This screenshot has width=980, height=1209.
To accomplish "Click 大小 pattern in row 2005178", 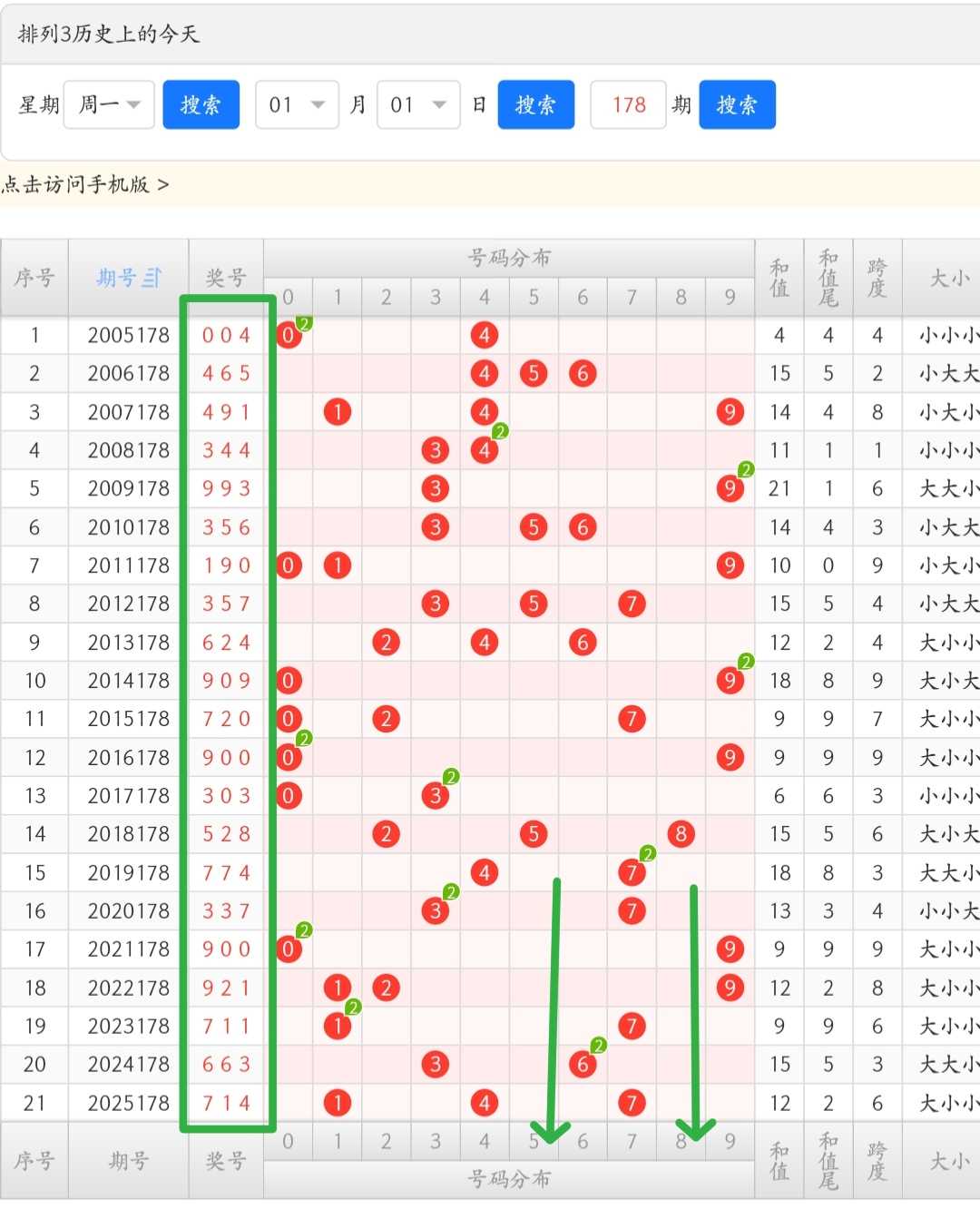I will point(949,335).
